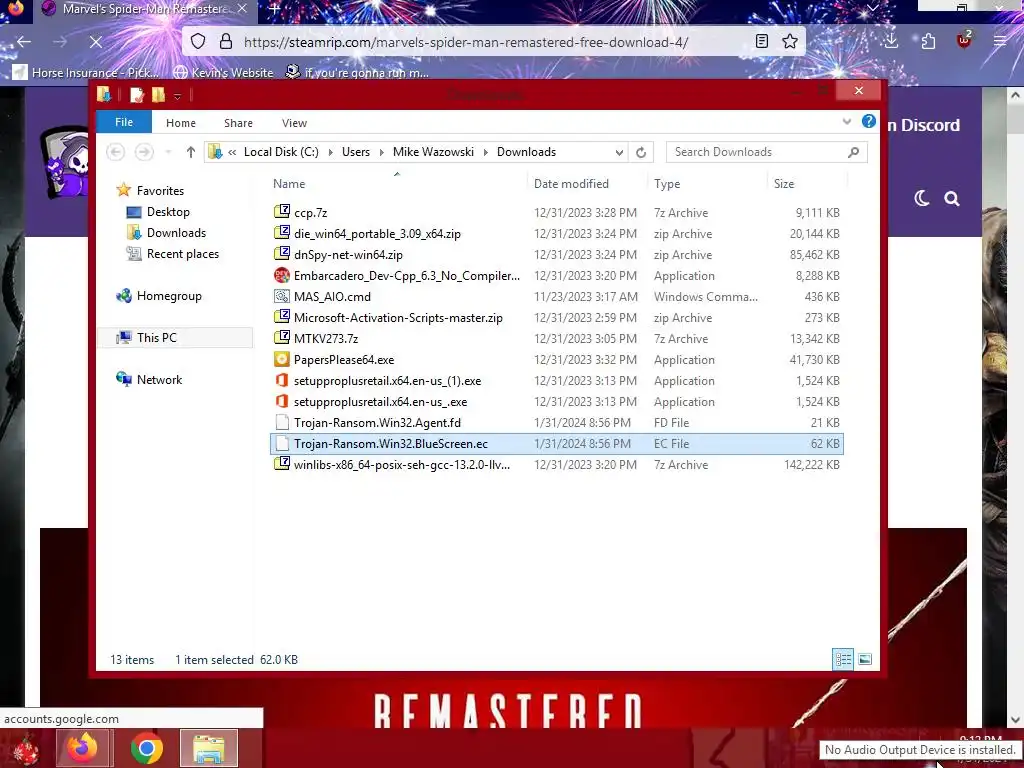Open Firefox extensions puzzle icon

(928, 42)
